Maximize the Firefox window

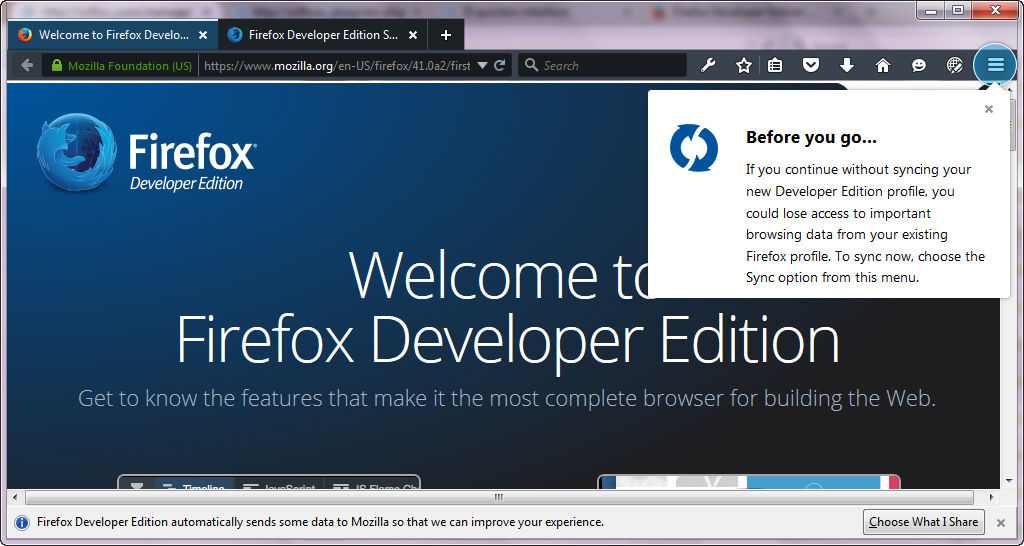pyautogui.click(x=957, y=10)
